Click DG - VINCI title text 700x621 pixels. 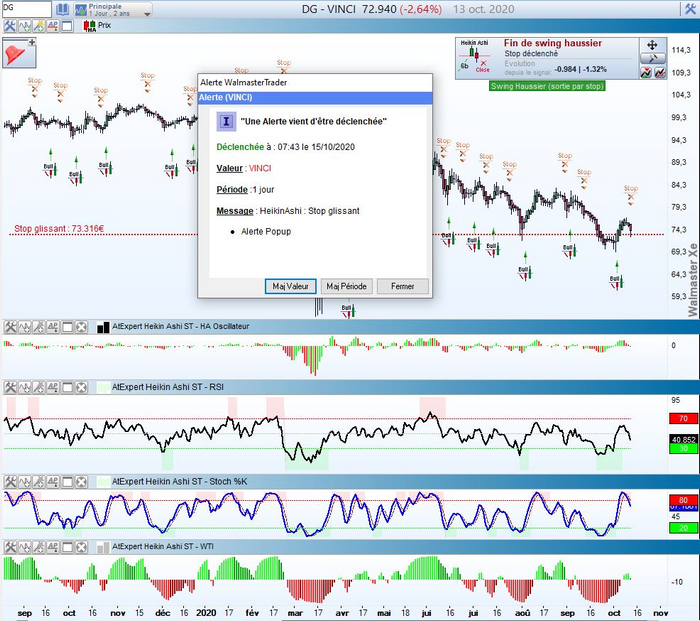(329, 9)
